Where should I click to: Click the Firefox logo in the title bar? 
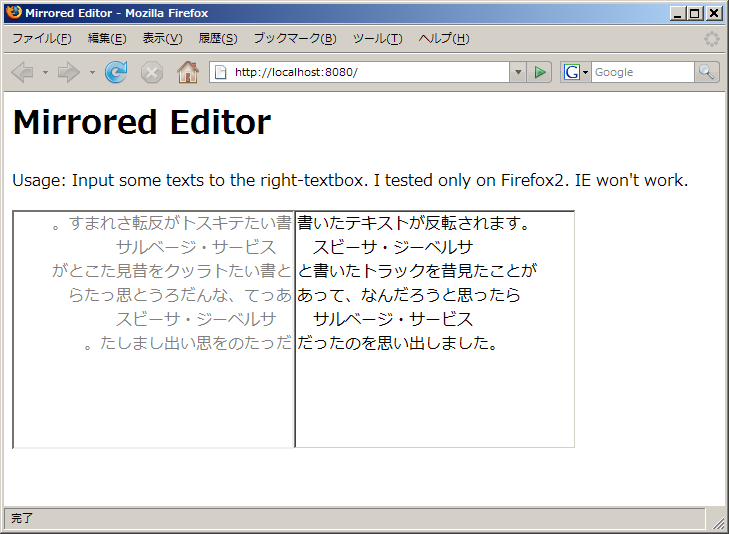[x=14, y=13]
